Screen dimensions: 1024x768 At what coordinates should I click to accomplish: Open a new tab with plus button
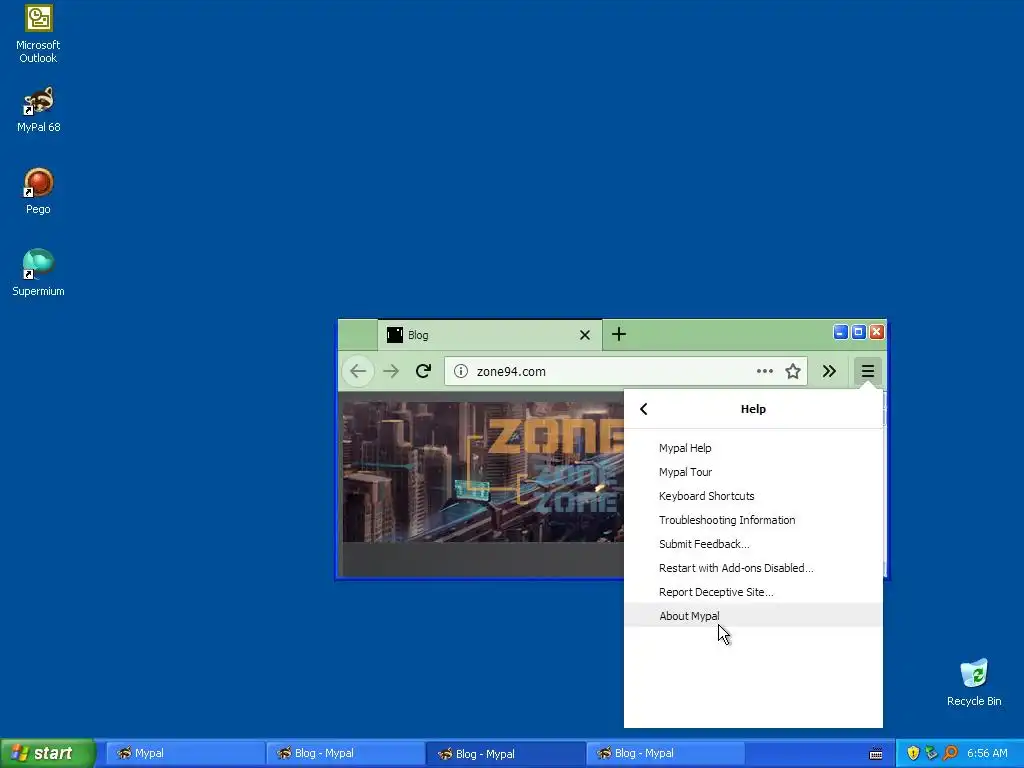618,335
